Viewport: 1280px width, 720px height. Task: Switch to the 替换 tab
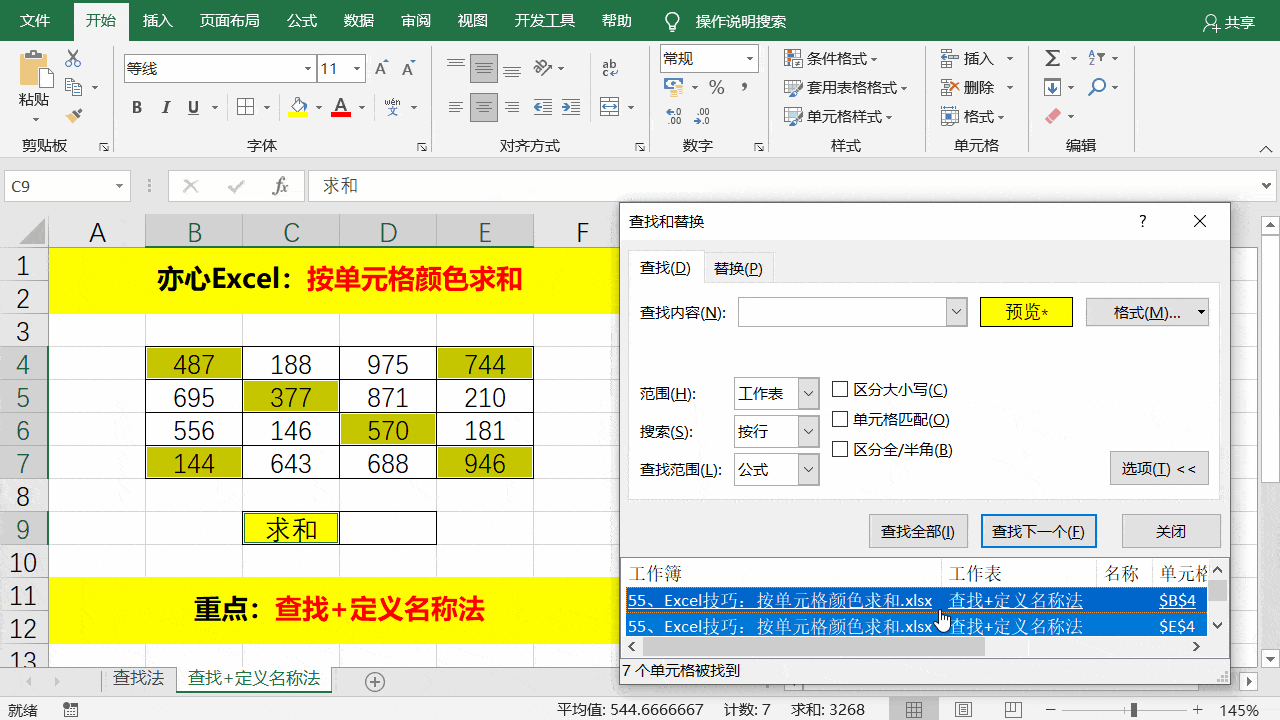[738, 267]
